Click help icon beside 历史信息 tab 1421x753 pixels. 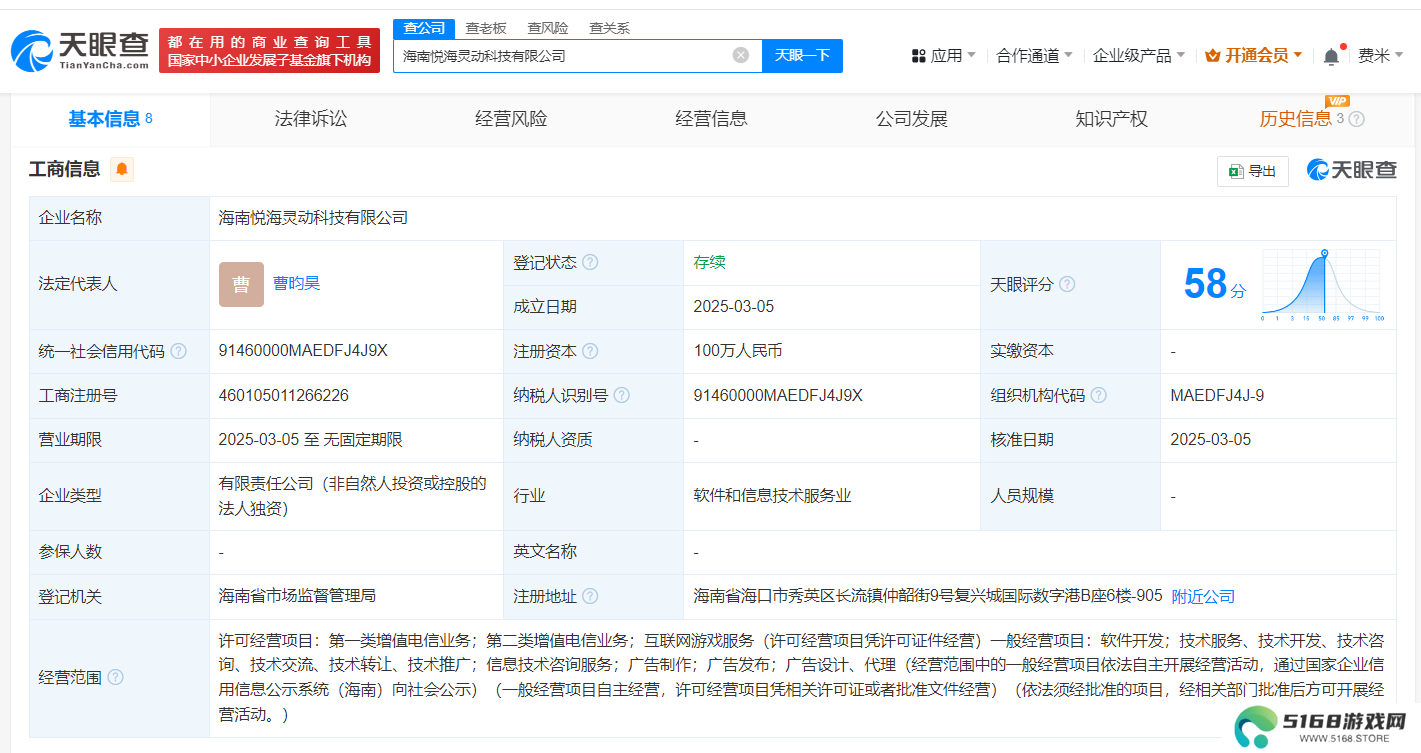coord(1356,119)
